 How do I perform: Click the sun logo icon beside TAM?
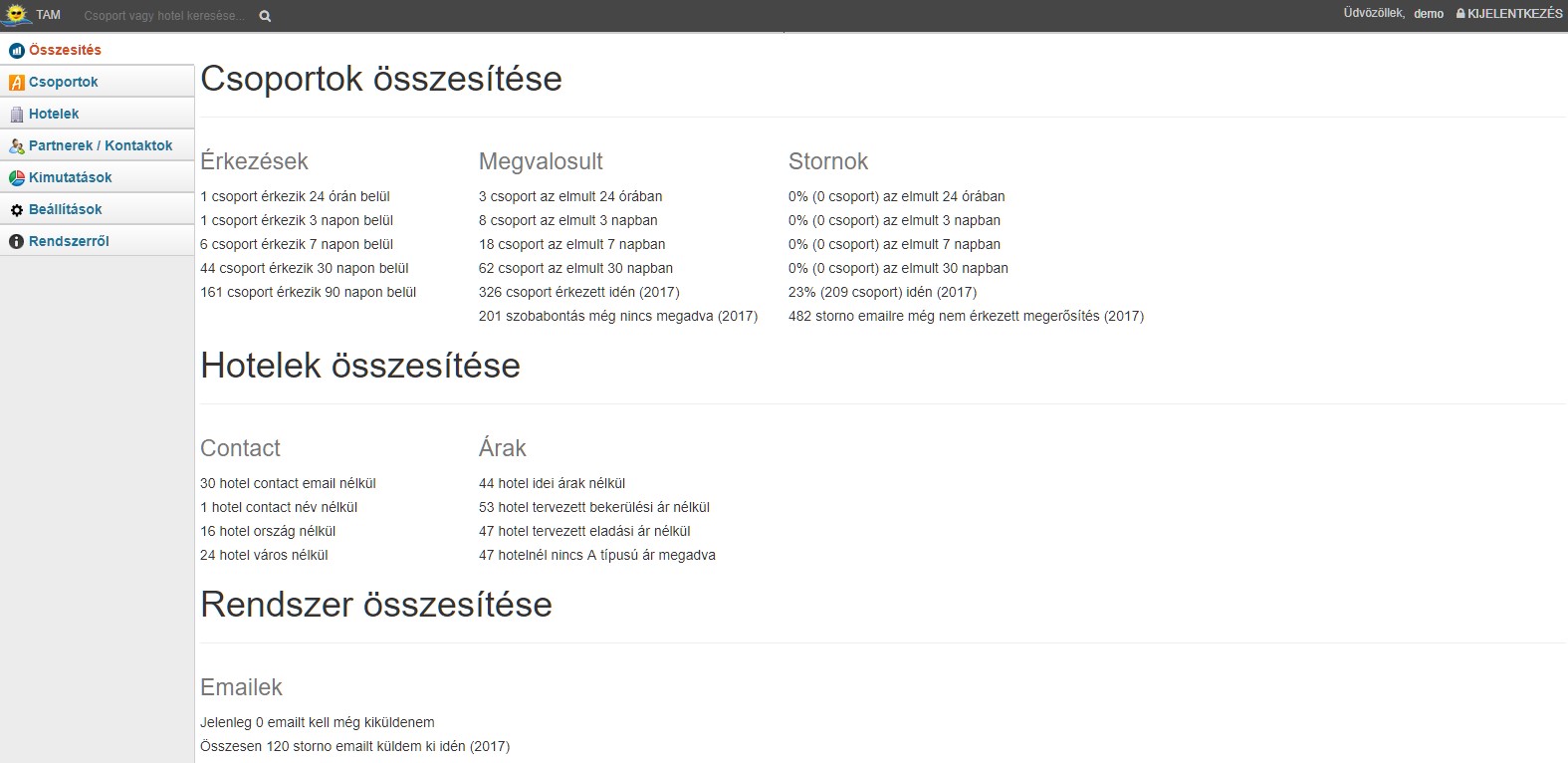click(17, 15)
